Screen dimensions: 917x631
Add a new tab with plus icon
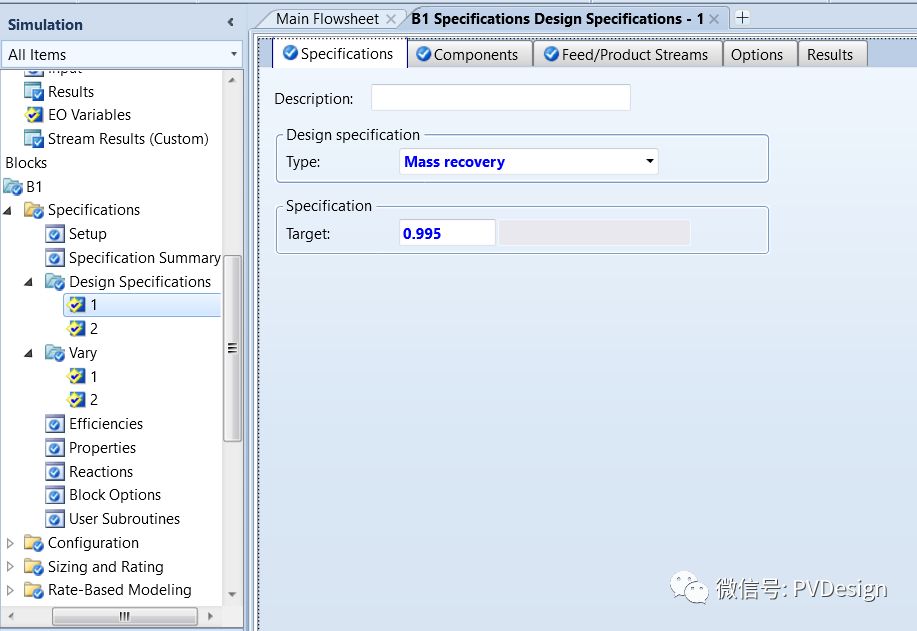[742, 18]
